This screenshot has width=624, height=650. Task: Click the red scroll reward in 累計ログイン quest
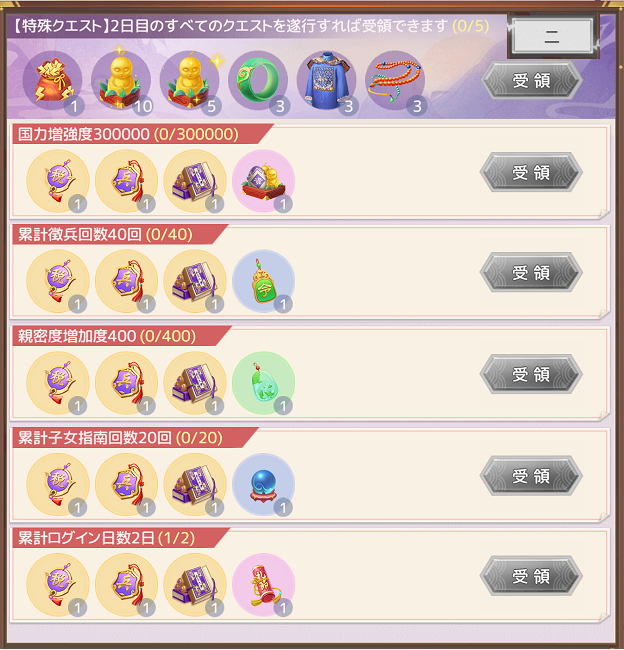(x=263, y=585)
